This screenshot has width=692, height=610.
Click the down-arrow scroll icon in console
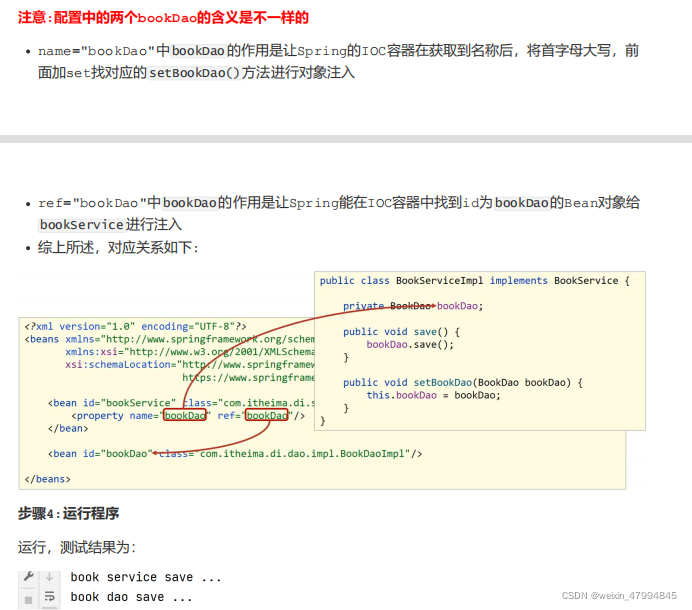tap(49, 576)
